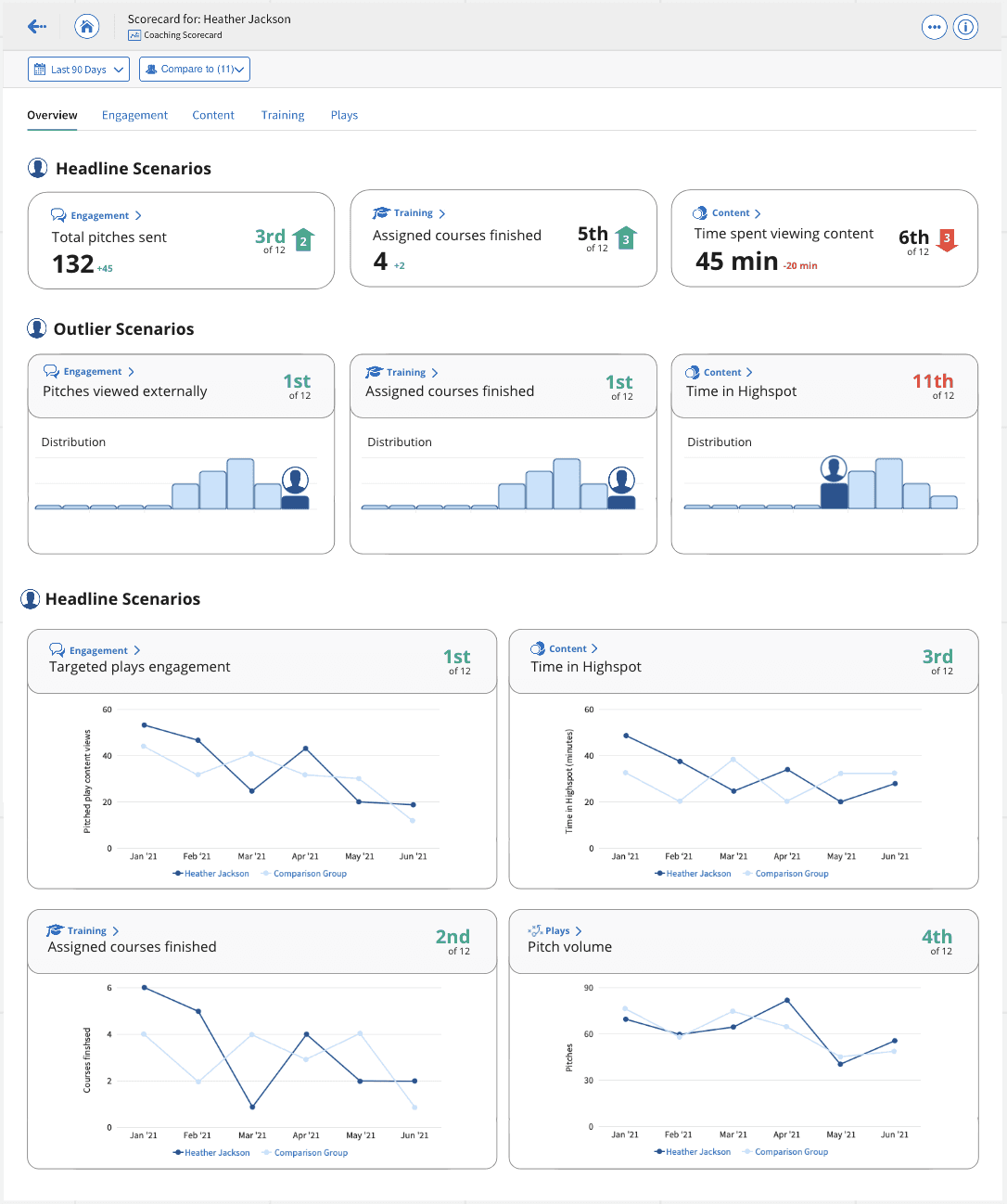
Task: Switch to the Training tab
Action: pos(283,115)
